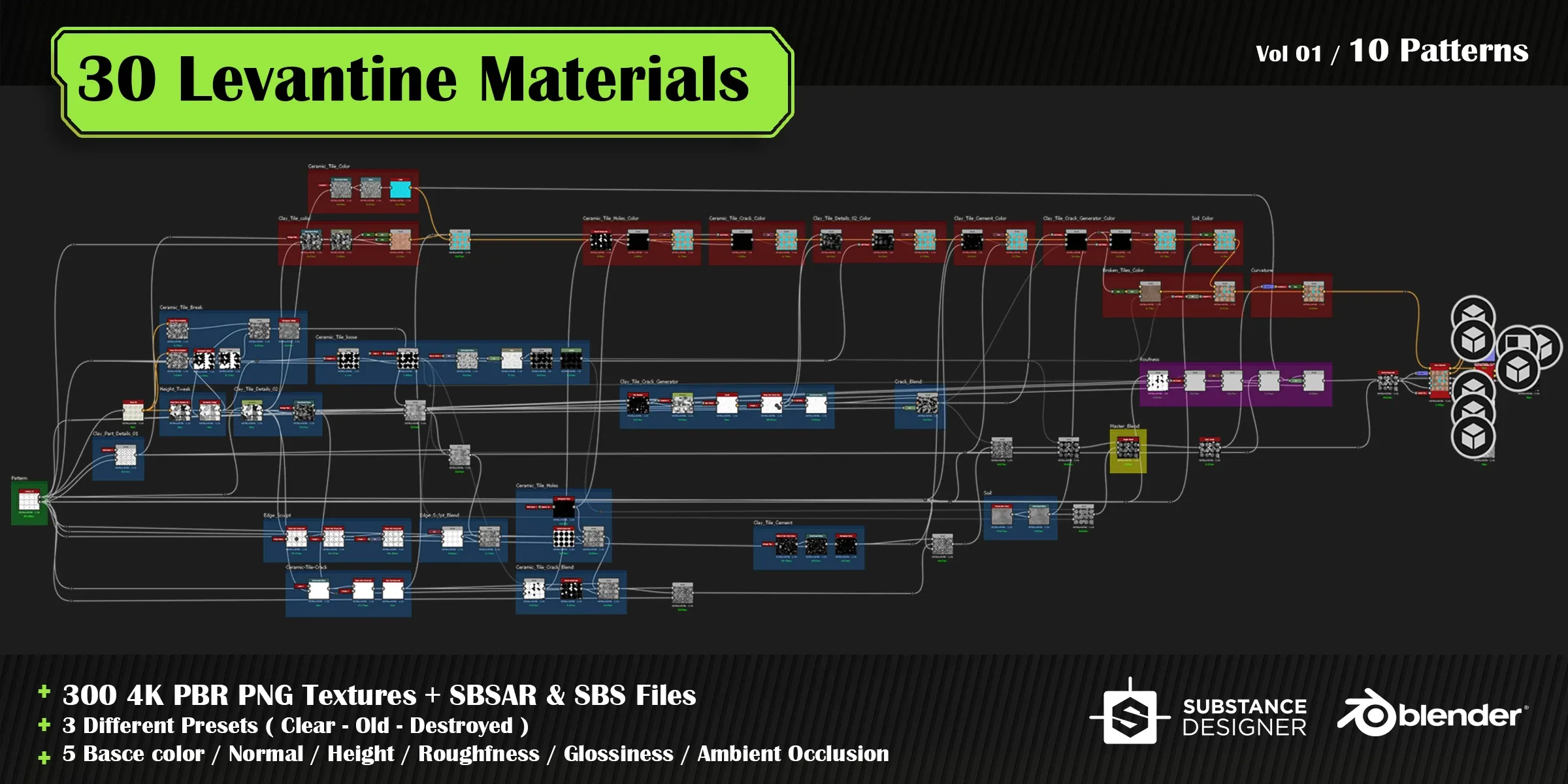This screenshot has width=1568, height=784.
Task: Click the 'Ceramic_Tile_Break' frame label
Action: coord(181,307)
